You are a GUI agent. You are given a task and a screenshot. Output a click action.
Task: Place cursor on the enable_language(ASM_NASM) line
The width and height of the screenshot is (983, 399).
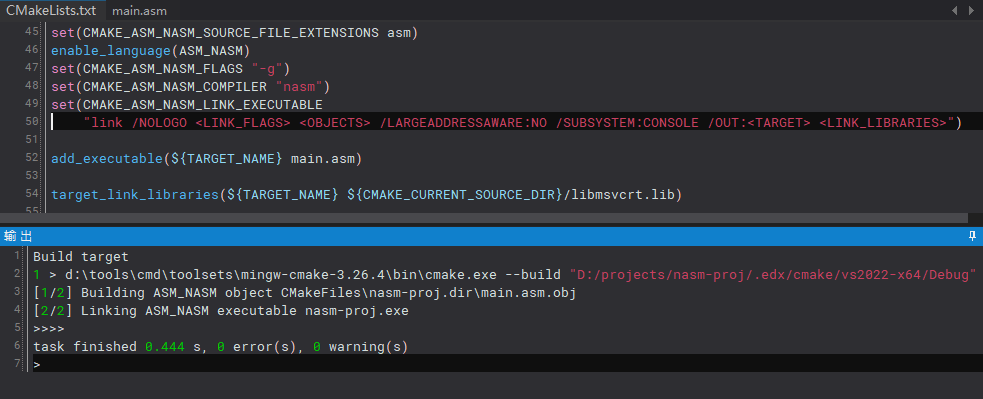(150, 50)
